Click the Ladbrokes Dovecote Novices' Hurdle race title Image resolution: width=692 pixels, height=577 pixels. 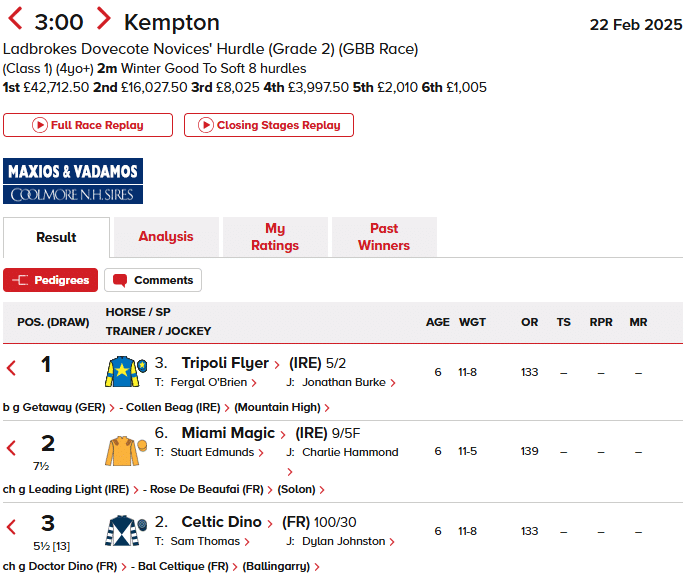pos(211,49)
